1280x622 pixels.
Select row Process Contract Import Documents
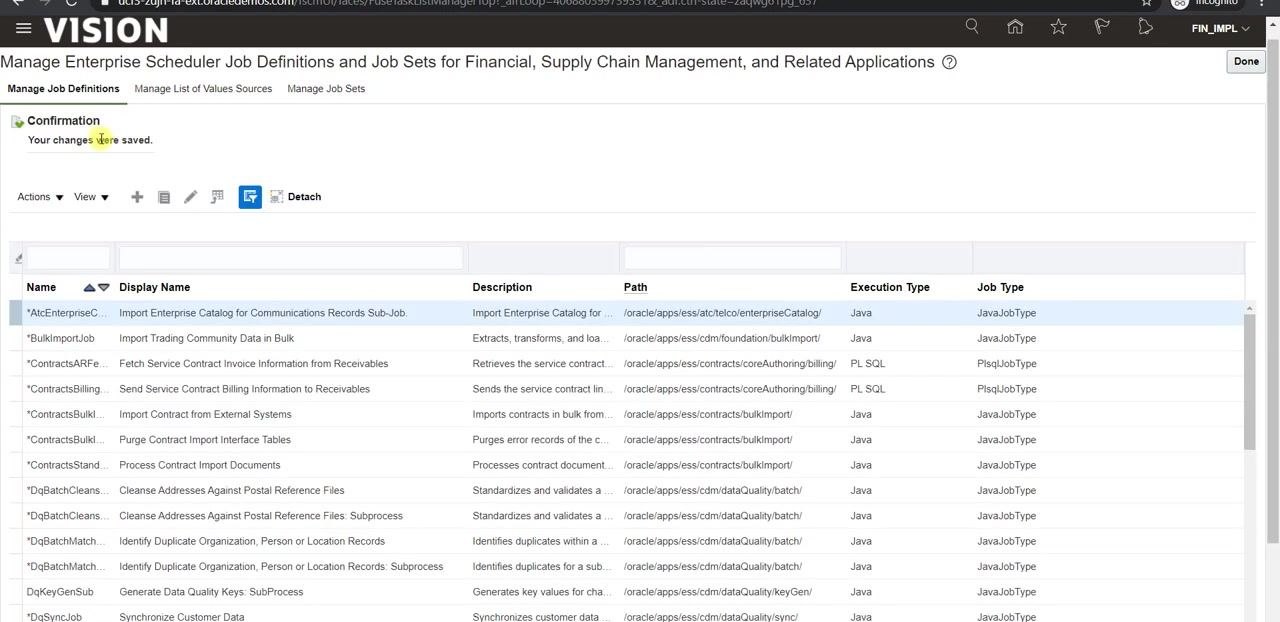[627, 465]
